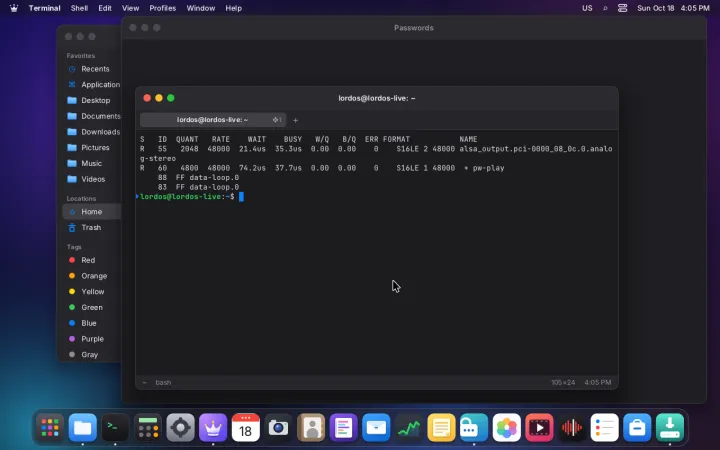Launch the Camera app from dock
This screenshot has width=720, height=450.
278,428
